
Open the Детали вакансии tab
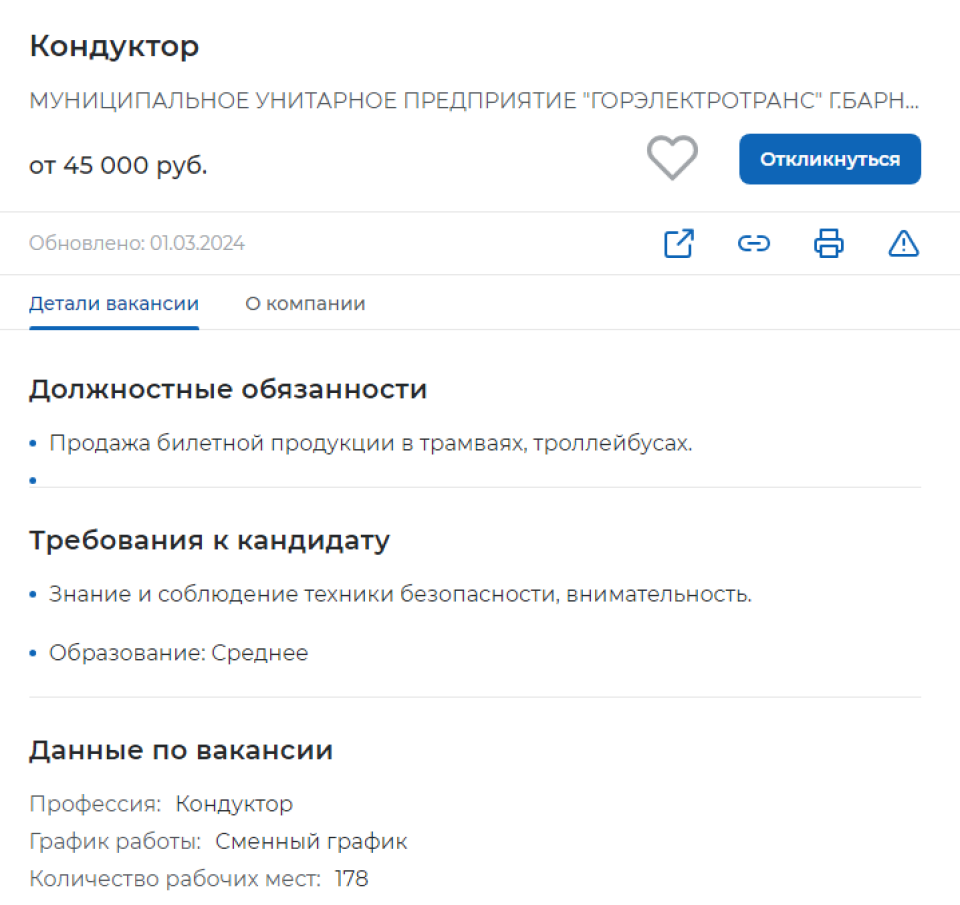(x=113, y=303)
